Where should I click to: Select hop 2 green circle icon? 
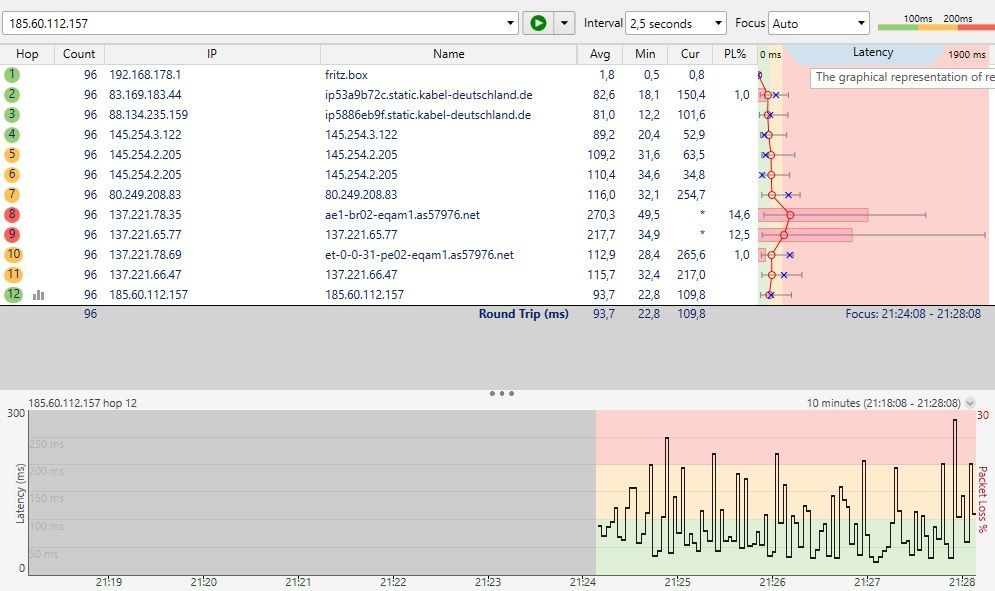point(12,95)
